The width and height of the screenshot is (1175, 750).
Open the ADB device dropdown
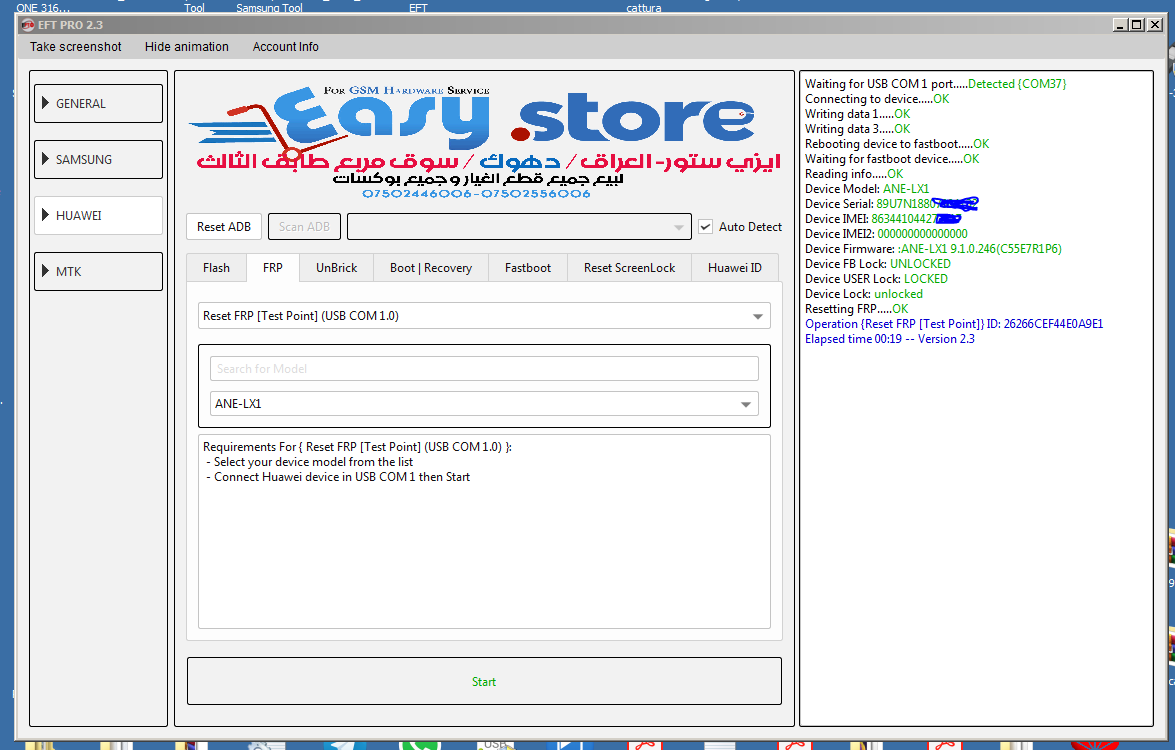[519, 227]
